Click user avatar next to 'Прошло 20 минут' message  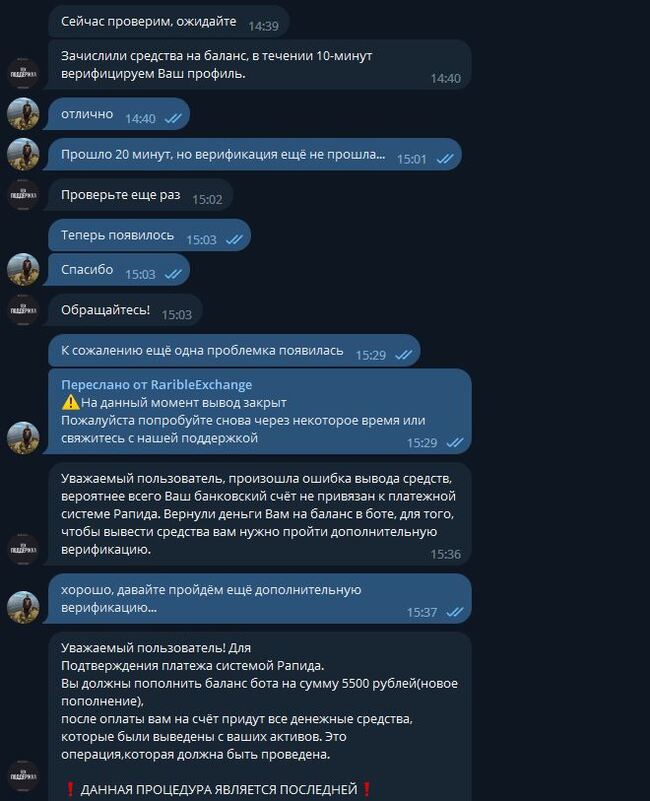click(23, 154)
